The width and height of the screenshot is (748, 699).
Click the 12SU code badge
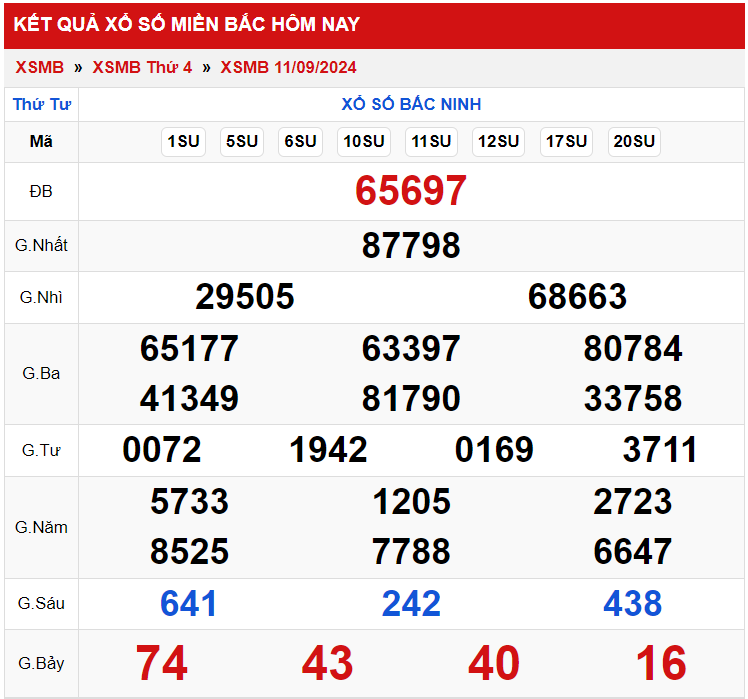point(498,142)
